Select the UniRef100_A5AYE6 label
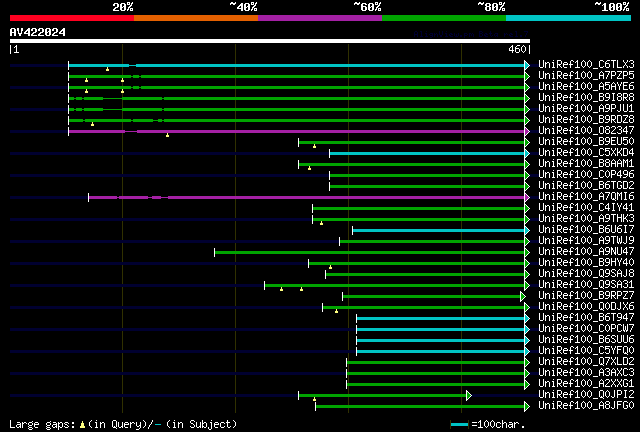Screen dimensions: 640x432 coord(586,87)
